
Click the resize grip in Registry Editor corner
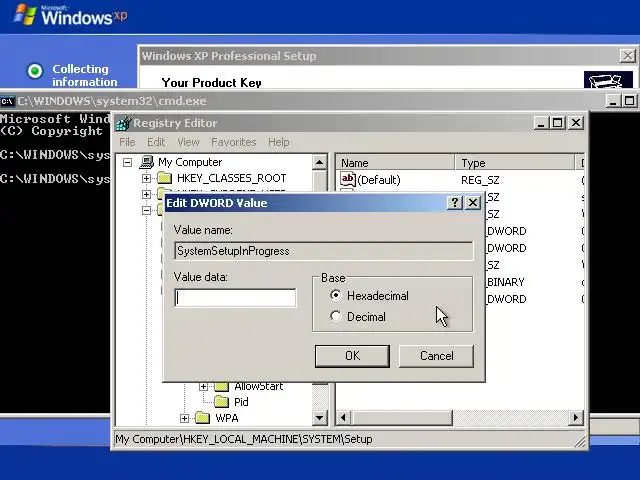click(580, 441)
